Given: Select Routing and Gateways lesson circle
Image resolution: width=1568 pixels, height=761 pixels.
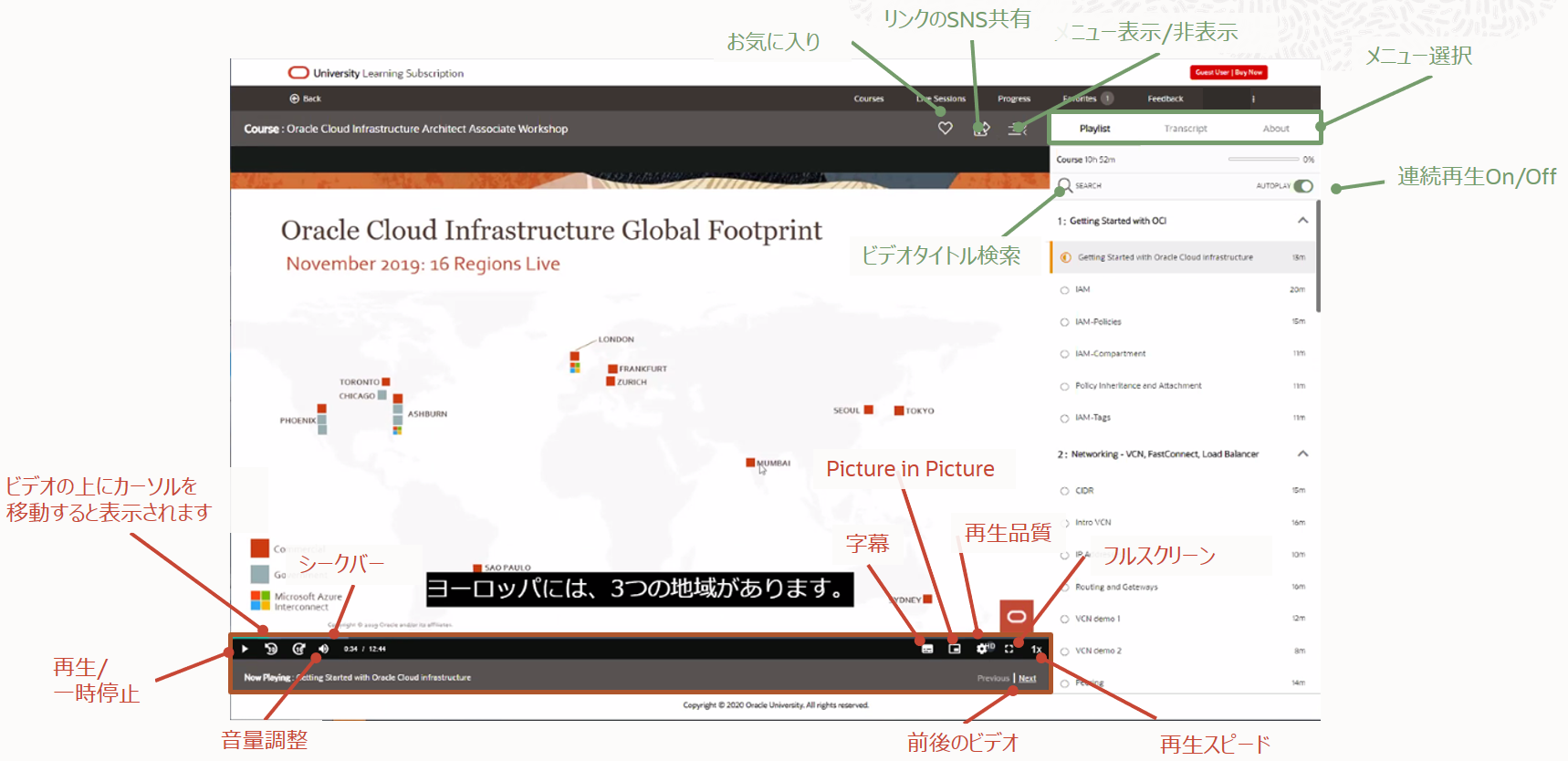Looking at the screenshot, I should coord(1064,588).
